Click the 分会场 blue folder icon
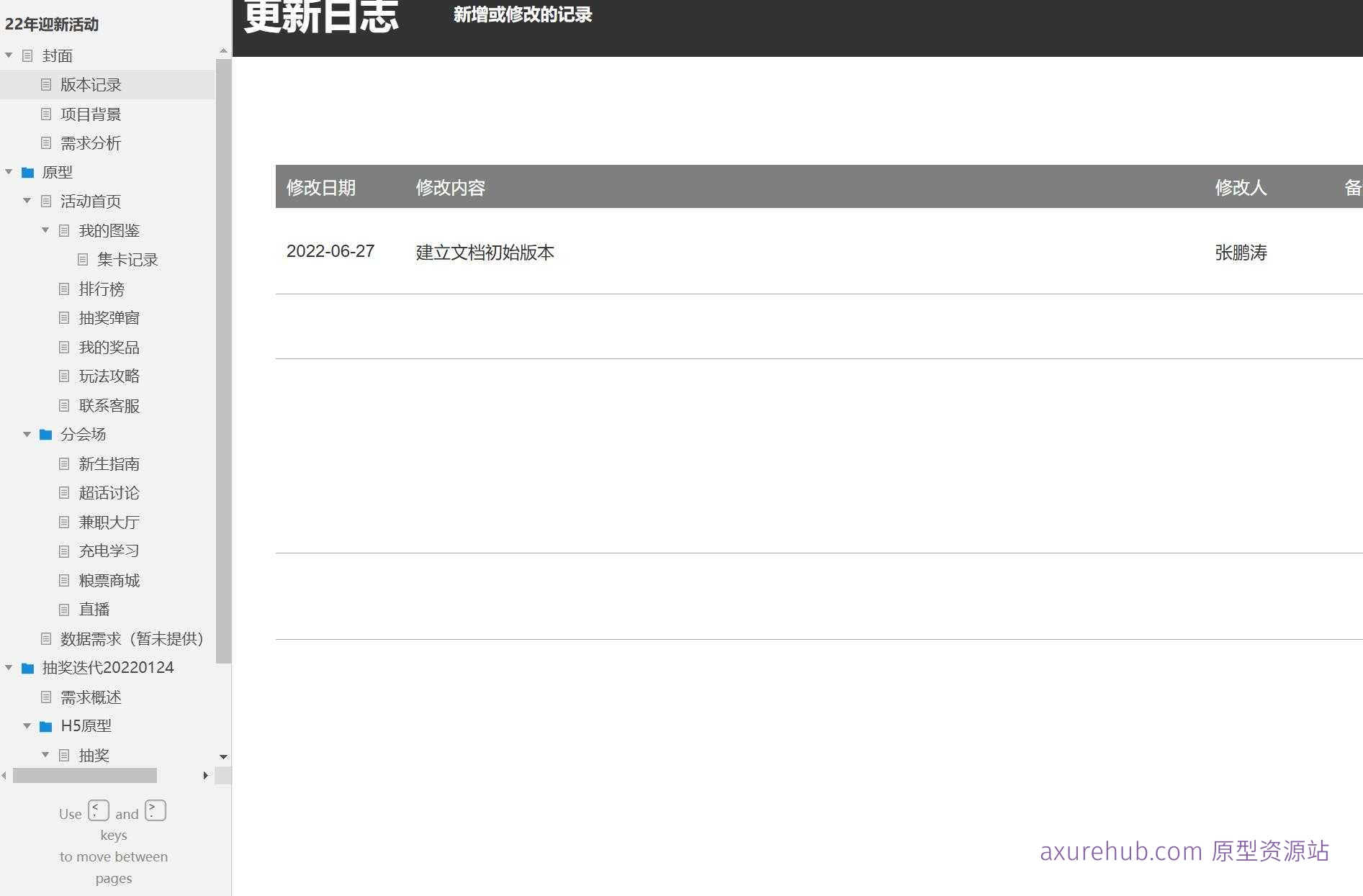 [46, 435]
